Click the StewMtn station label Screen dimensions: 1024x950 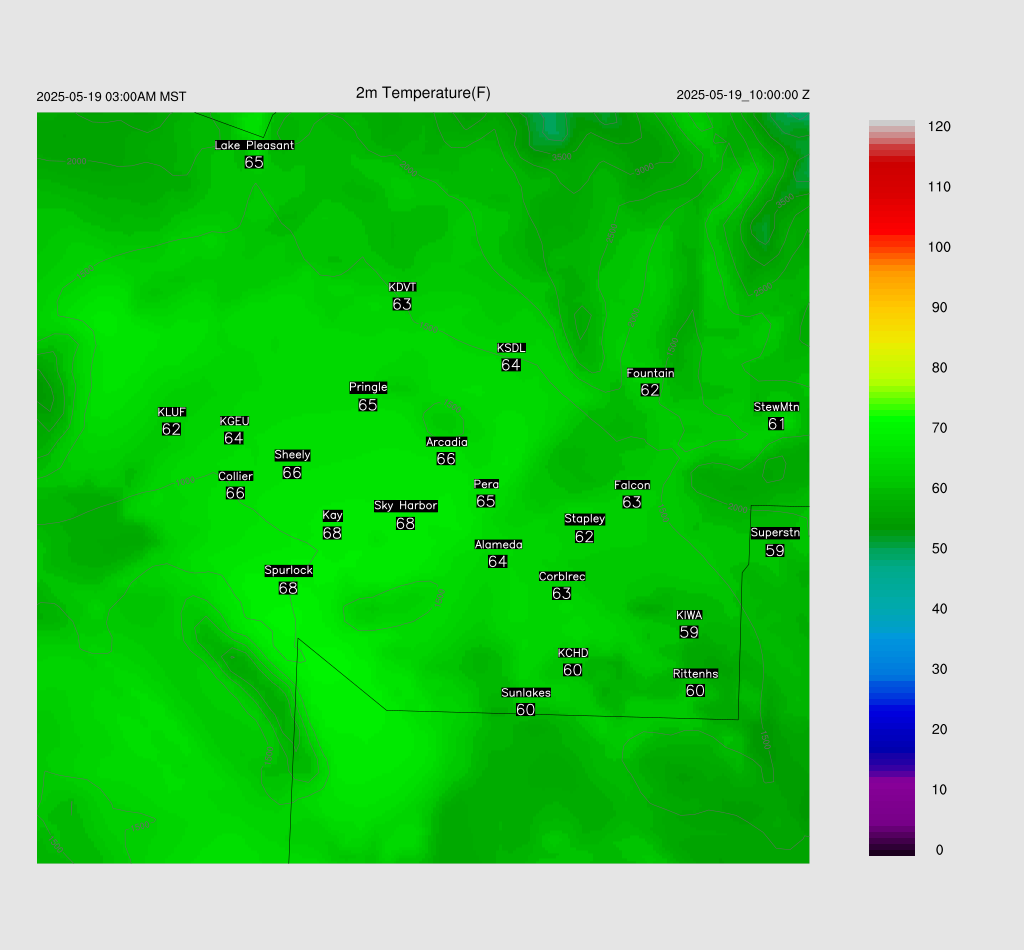(776, 407)
